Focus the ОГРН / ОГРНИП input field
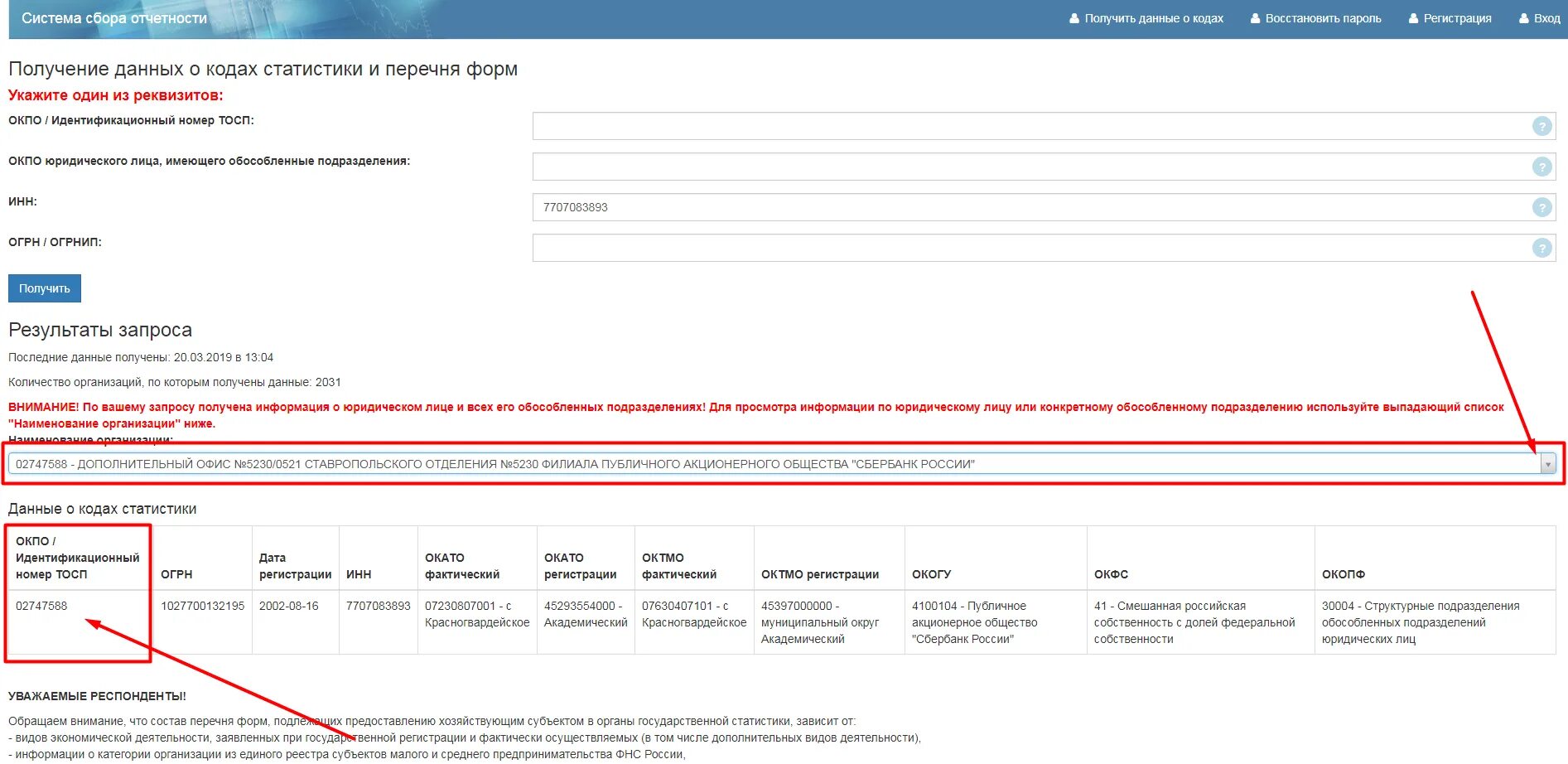The height and width of the screenshot is (764, 1568). pyautogui.click(x=1044, y=248)
